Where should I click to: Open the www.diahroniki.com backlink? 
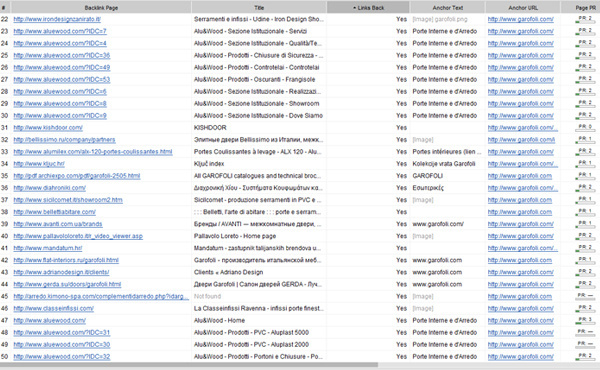tap(49, 188)
